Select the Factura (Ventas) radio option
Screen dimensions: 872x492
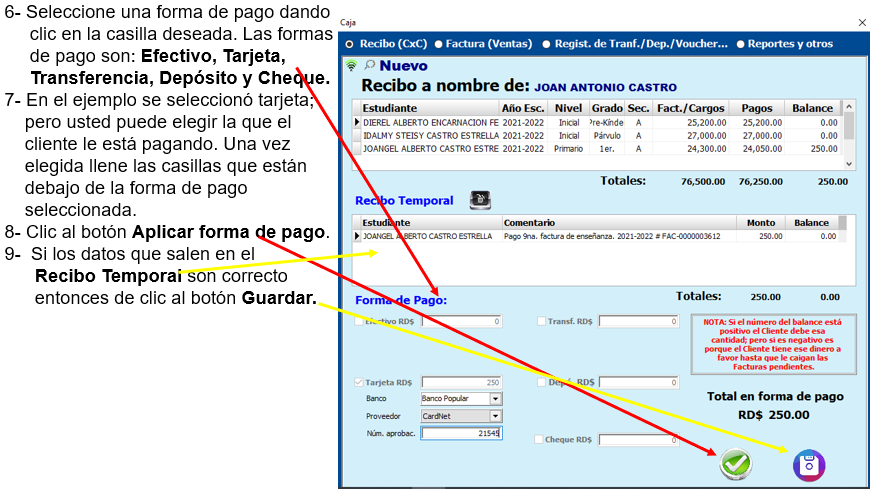(438, 44)
